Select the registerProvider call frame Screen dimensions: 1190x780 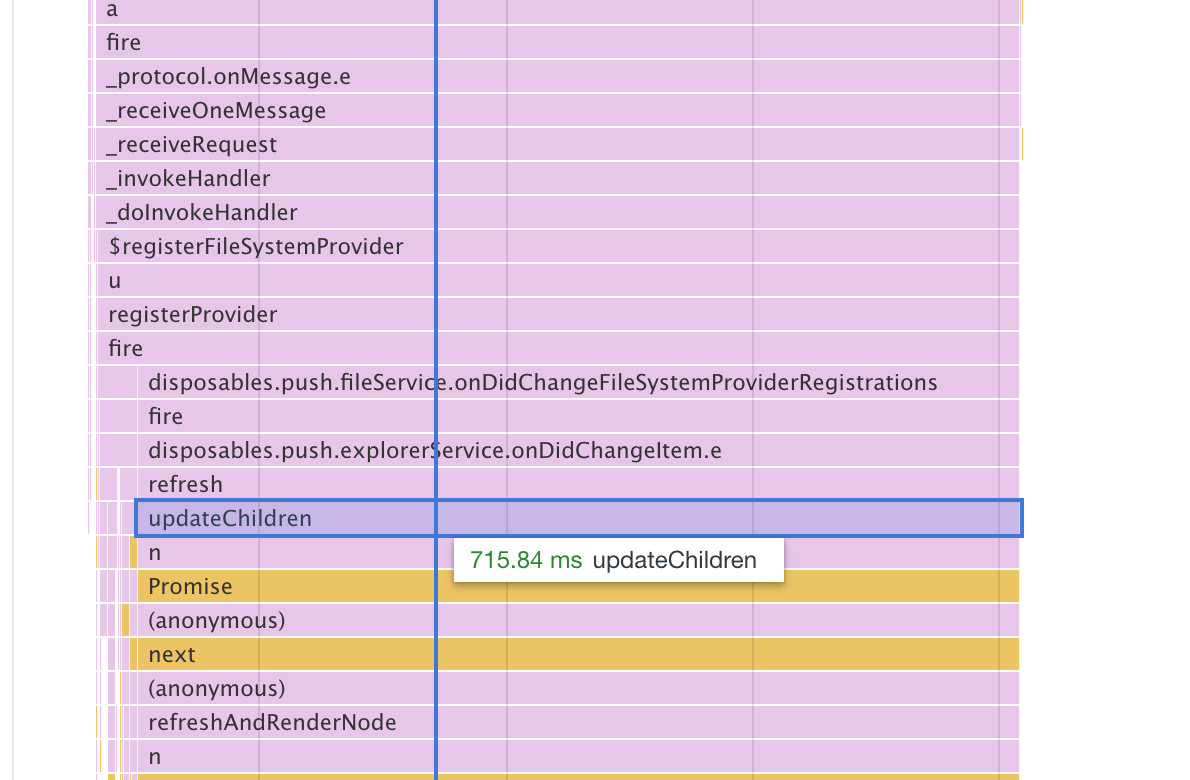point(190,314)
